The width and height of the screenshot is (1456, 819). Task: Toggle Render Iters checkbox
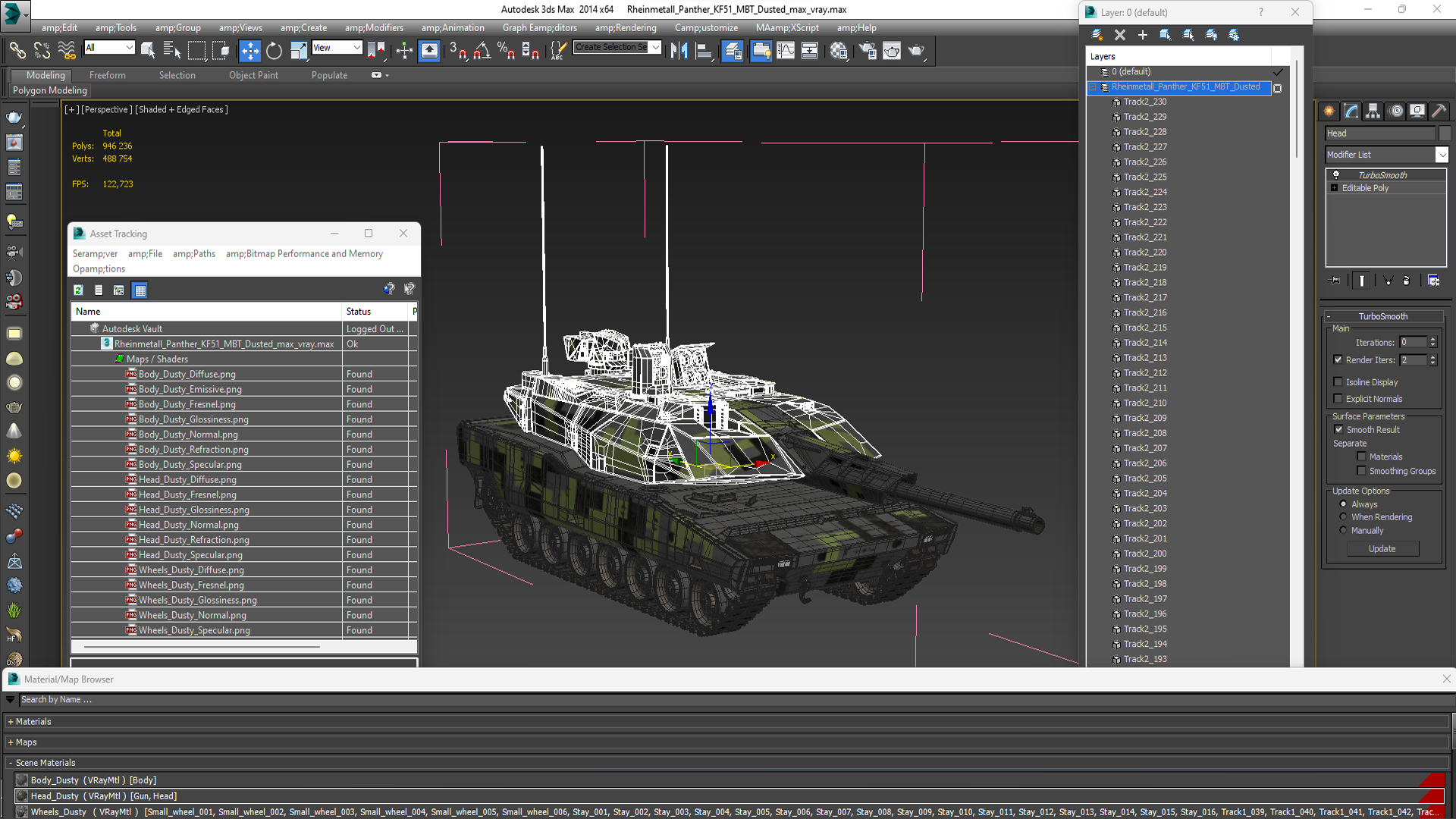click(1338, 360)
